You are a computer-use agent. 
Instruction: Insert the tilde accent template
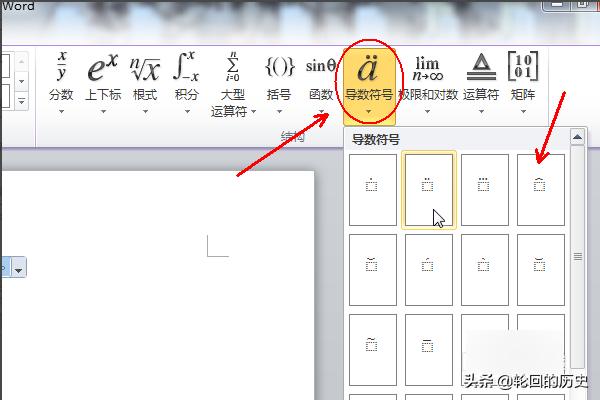click(x=373, y=350)
